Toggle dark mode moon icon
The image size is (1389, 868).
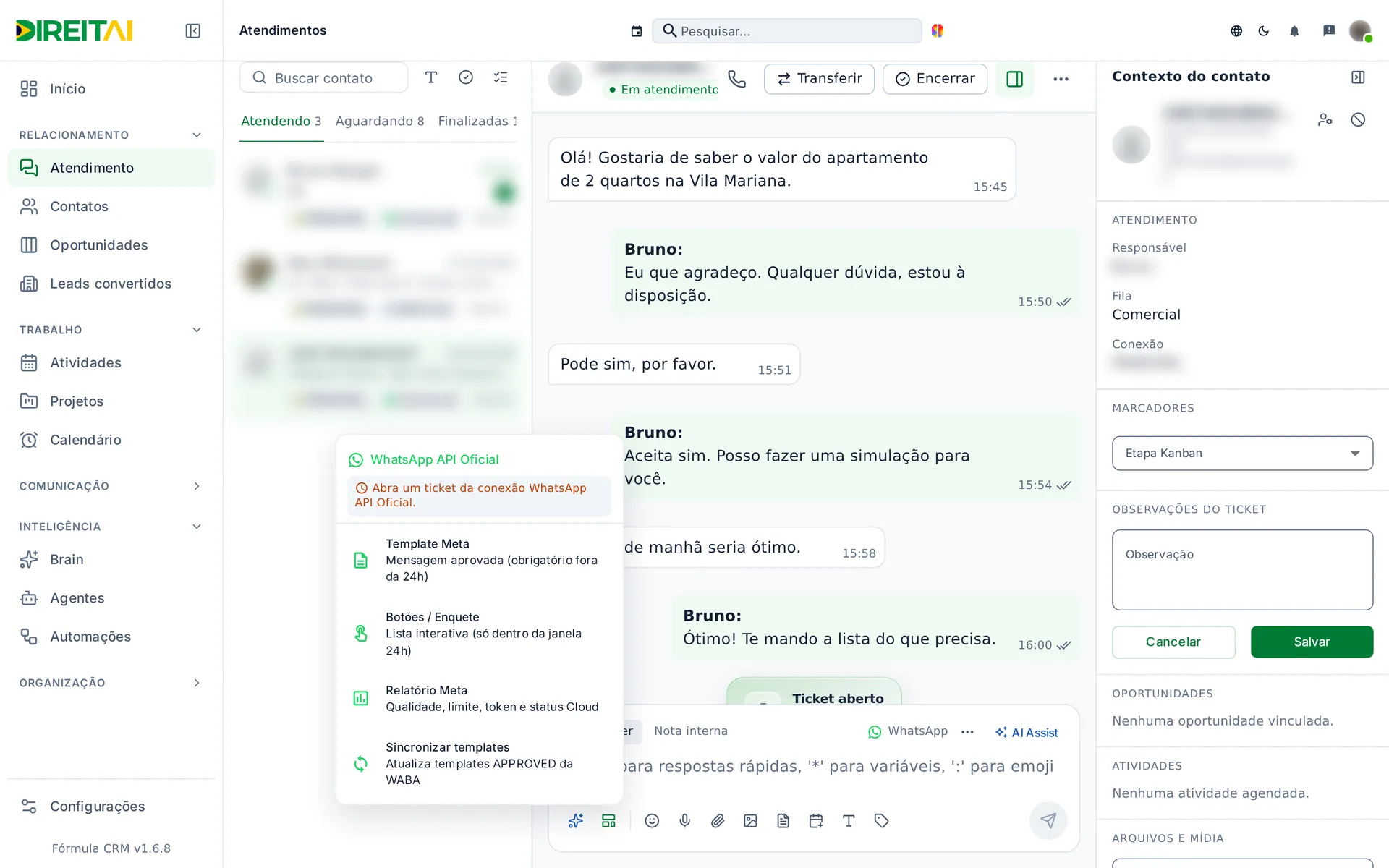(1264, 30)
